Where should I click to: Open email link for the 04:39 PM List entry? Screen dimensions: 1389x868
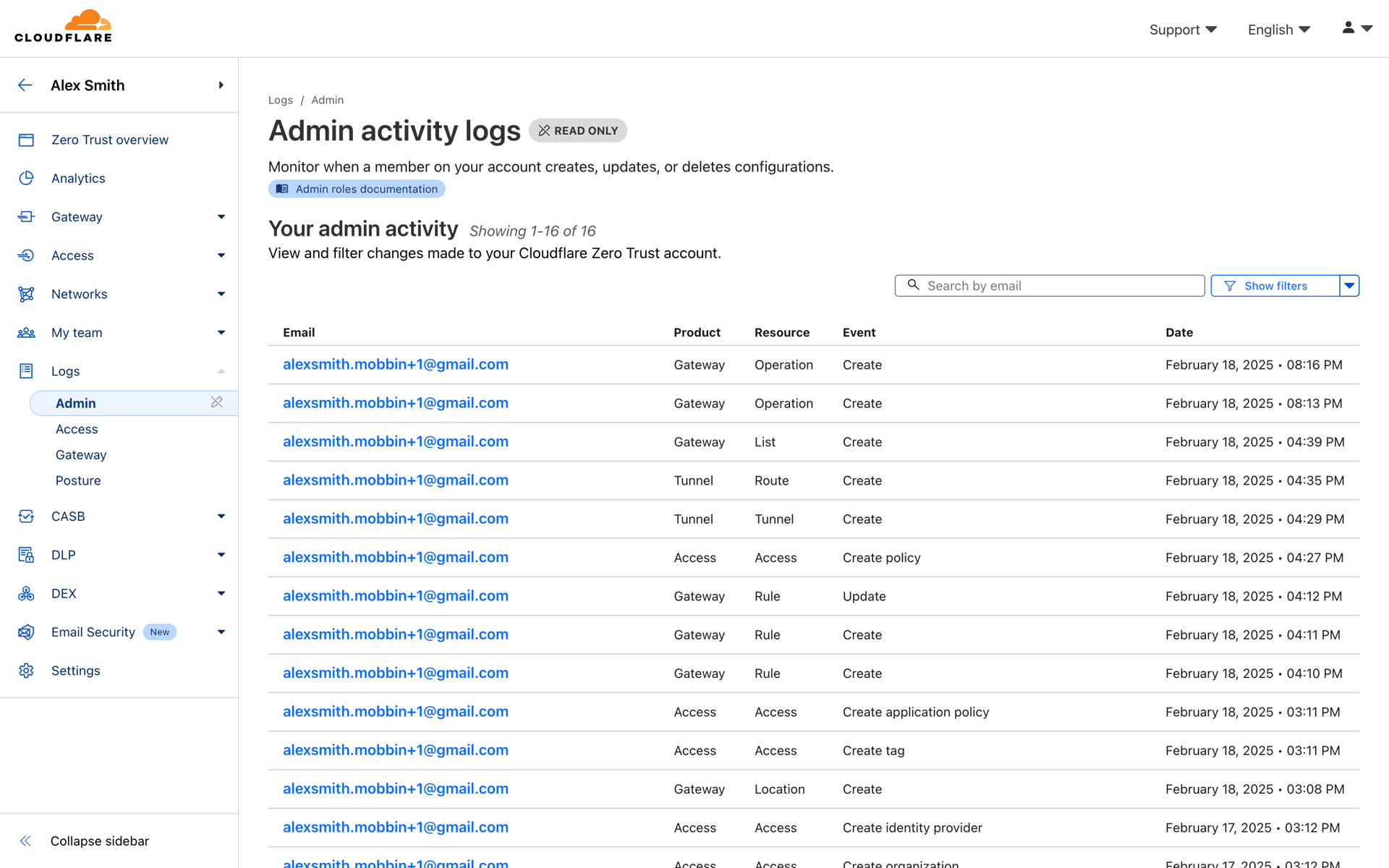point(396,441)
